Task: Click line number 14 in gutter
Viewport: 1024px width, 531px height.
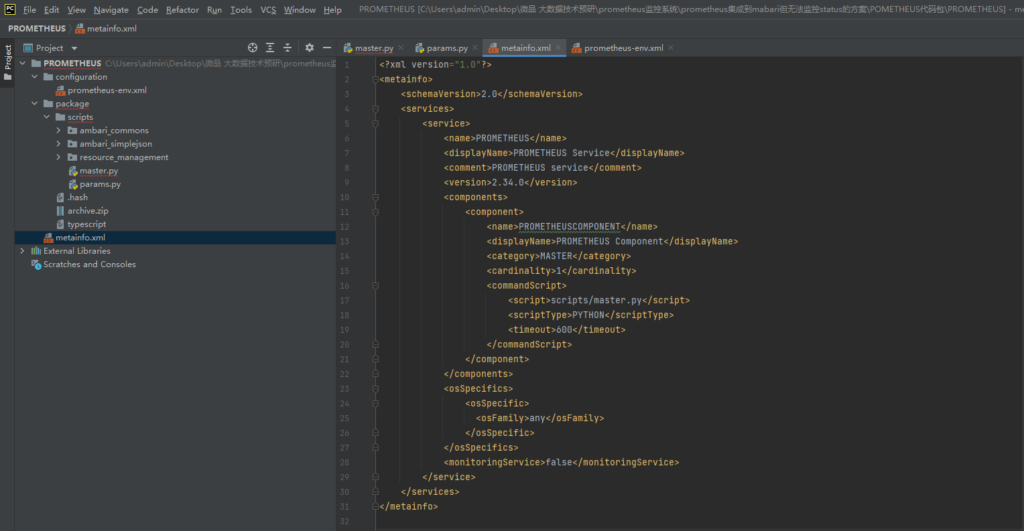Action: click(345, 256)
